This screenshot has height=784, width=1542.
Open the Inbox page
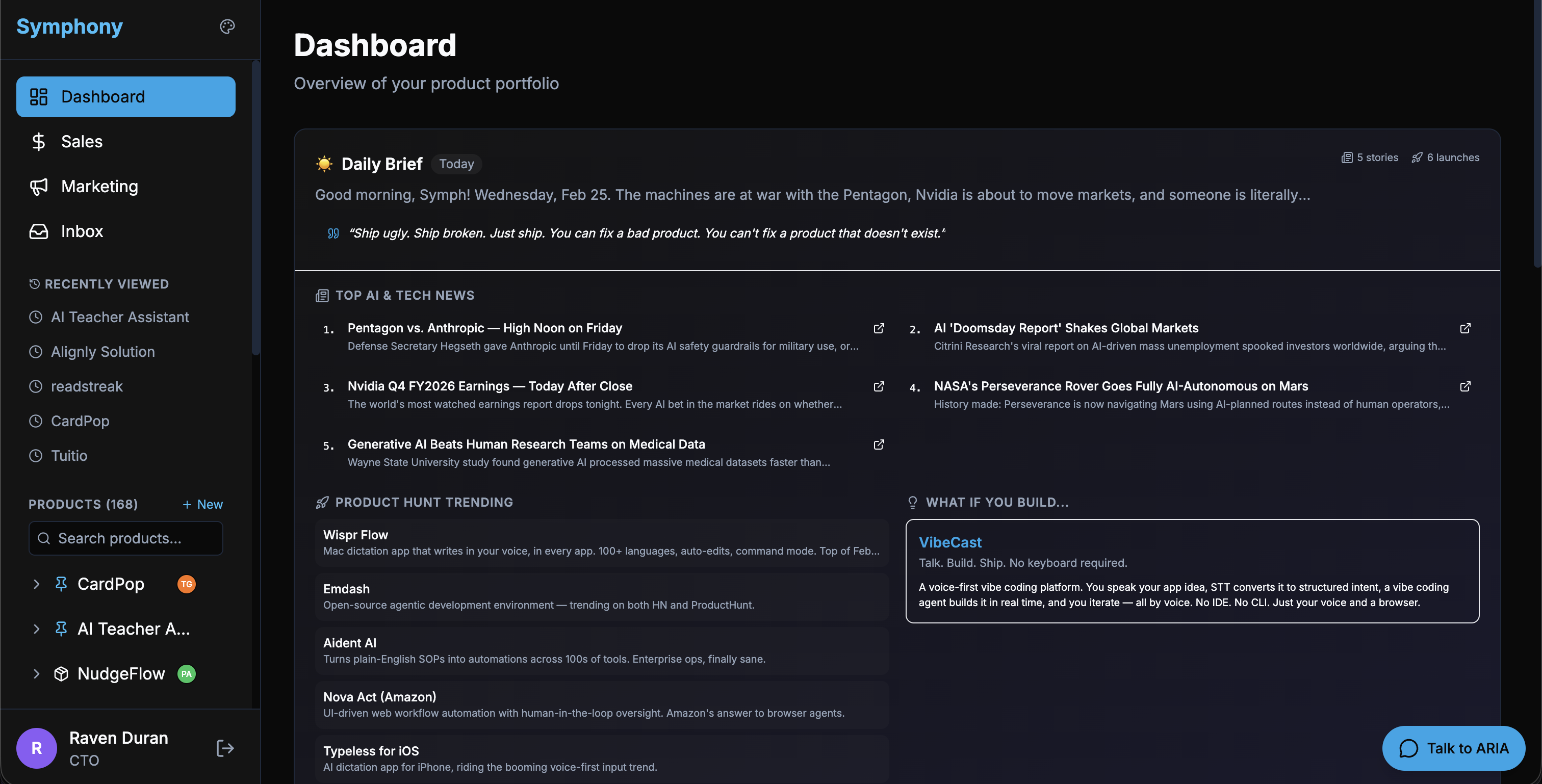pyautogui.click(x=82, y=231)
